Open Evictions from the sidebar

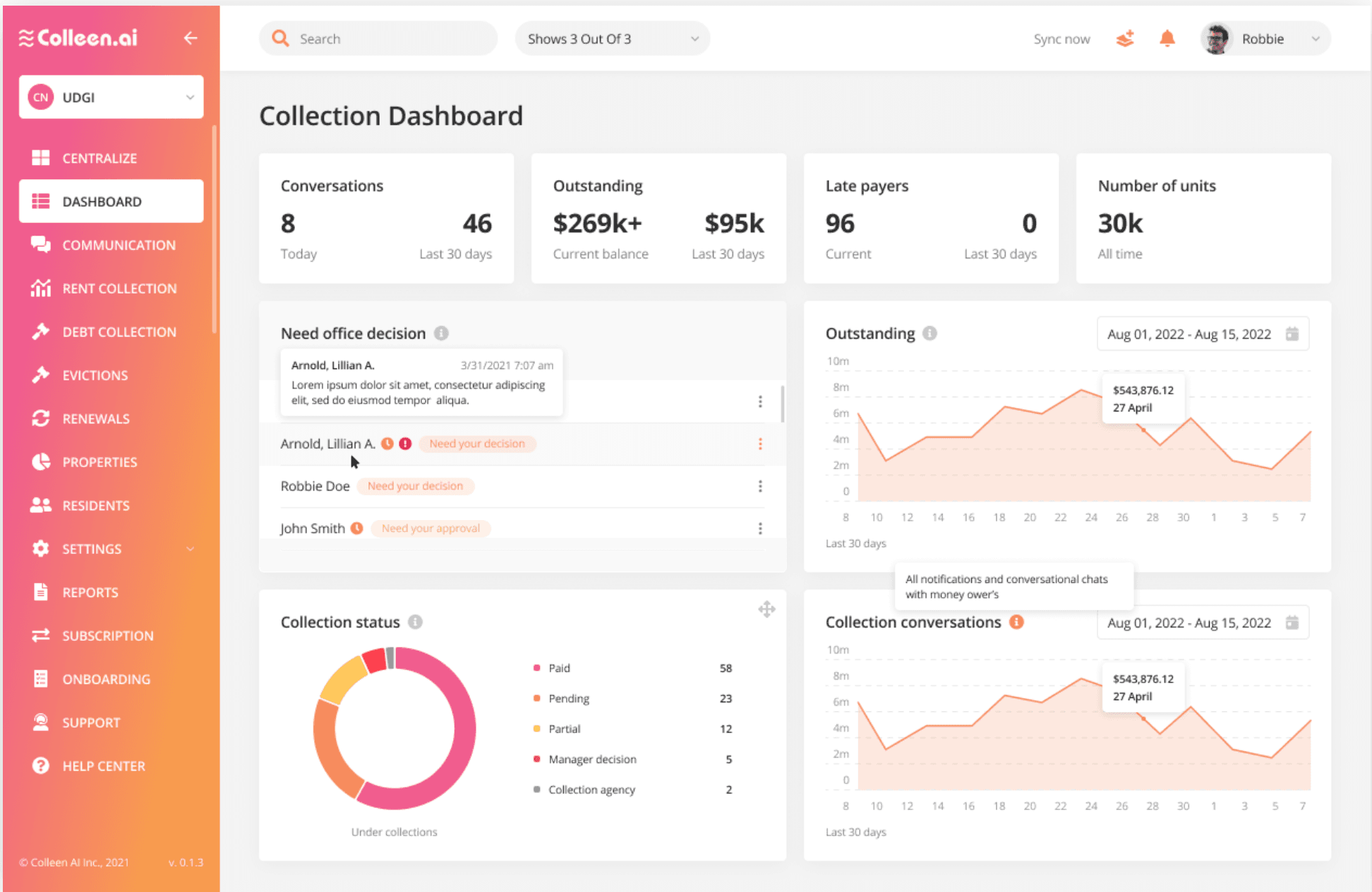[95, 375]
